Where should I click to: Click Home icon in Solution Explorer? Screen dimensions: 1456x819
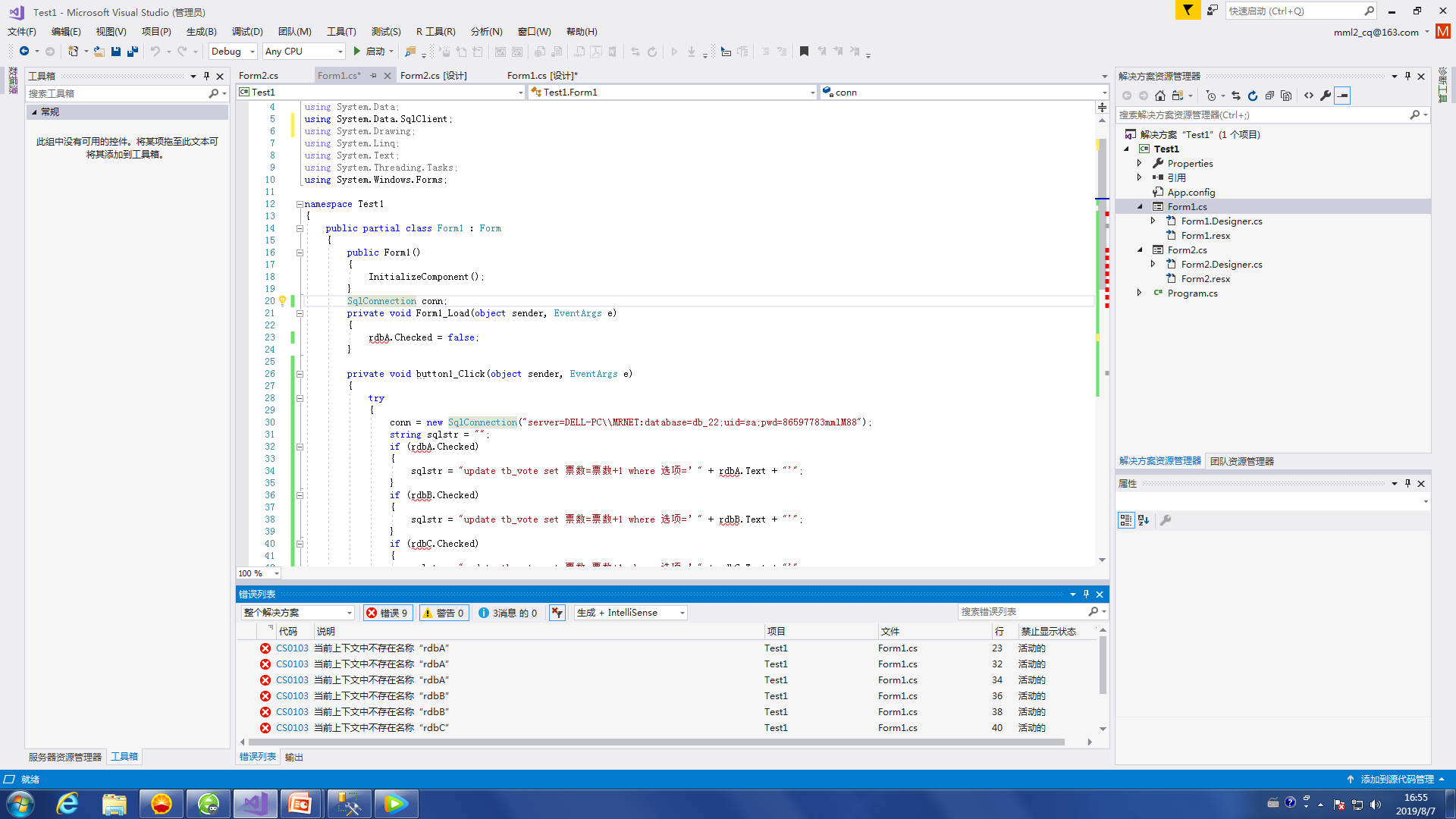click(1160, 96)
